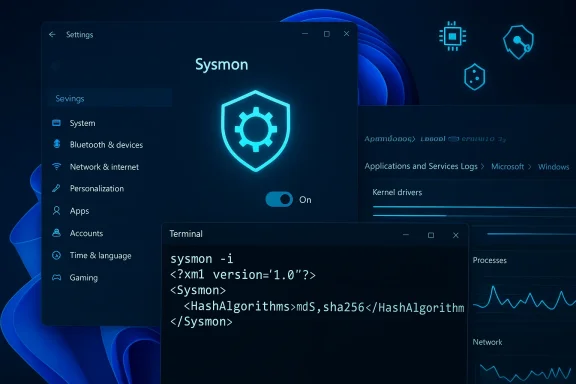Click the Network label in monitor panel
Screen dimensions: 576x384
click(x=487, y=342)
